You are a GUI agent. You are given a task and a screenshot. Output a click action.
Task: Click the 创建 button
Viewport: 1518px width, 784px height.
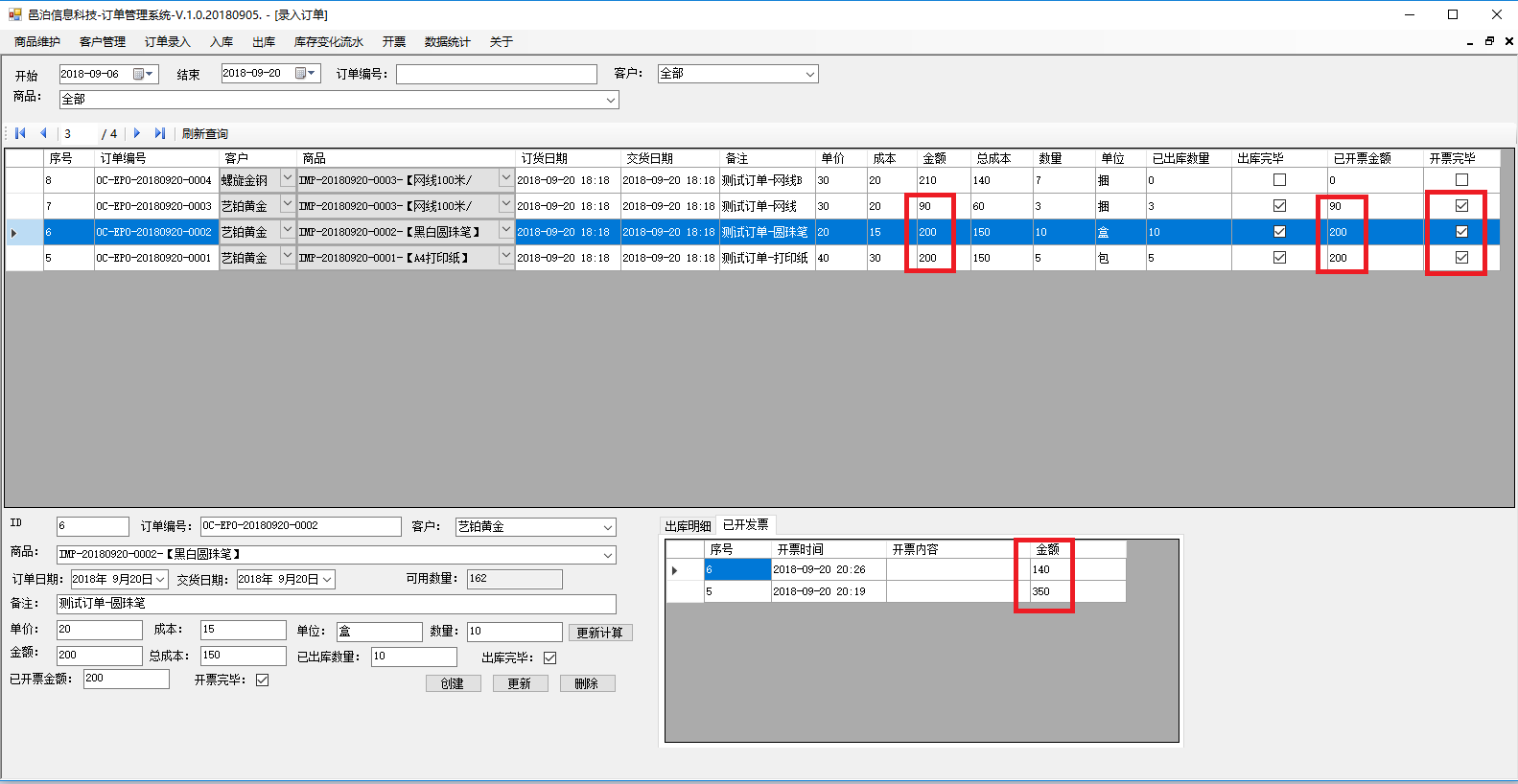point(453,683)
